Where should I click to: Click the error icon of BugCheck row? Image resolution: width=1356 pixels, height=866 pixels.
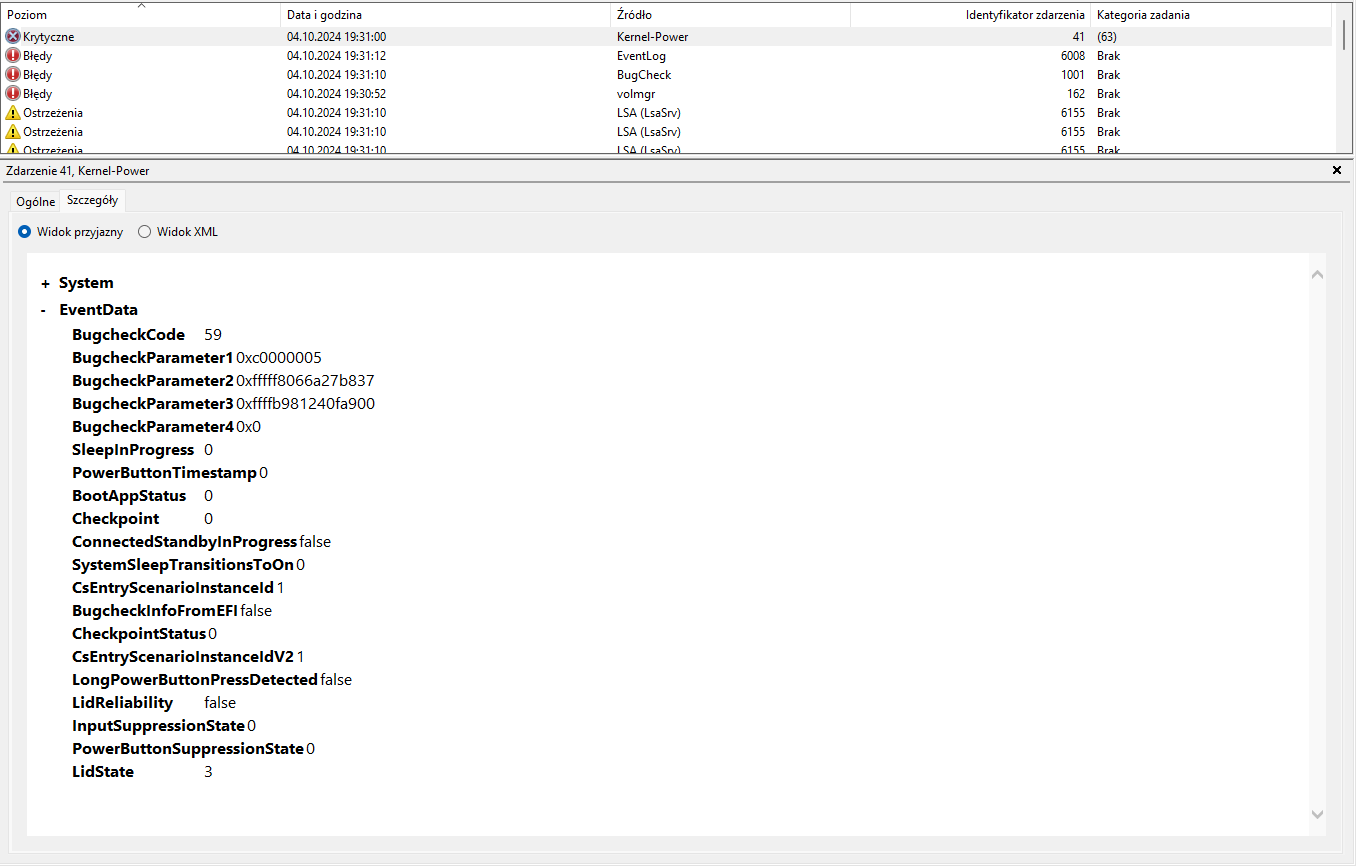(13, 74)
